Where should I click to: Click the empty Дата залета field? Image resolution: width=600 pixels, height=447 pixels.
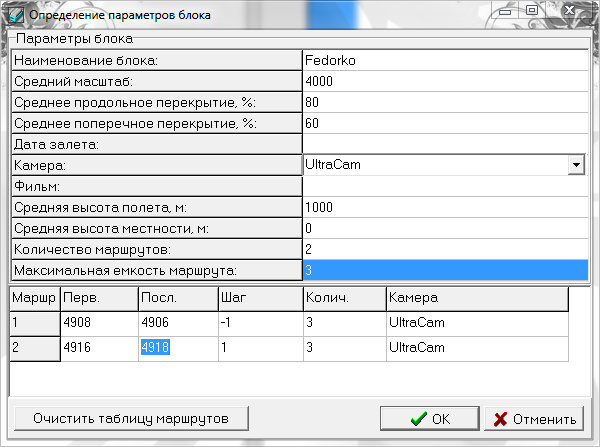pyautogui.click(x=445, y=145)
